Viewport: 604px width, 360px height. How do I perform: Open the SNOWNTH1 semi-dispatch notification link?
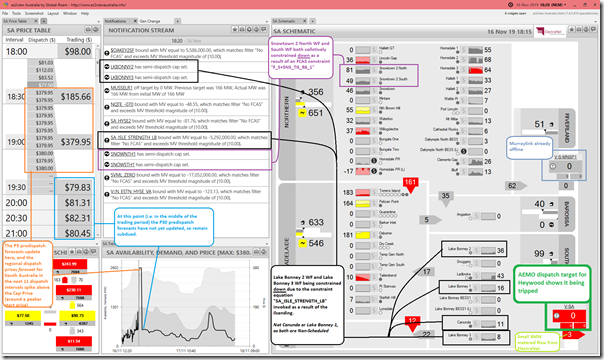pyautogui.click(x=123, y=154)
